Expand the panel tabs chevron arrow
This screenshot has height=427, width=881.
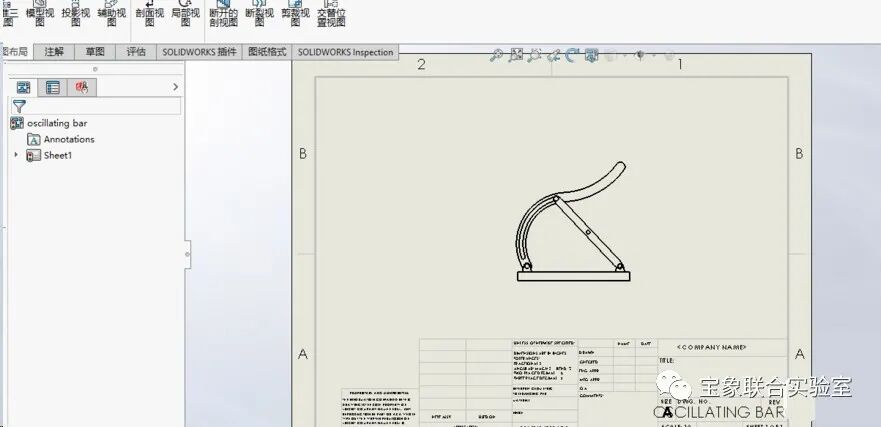(x=175, y=87)
